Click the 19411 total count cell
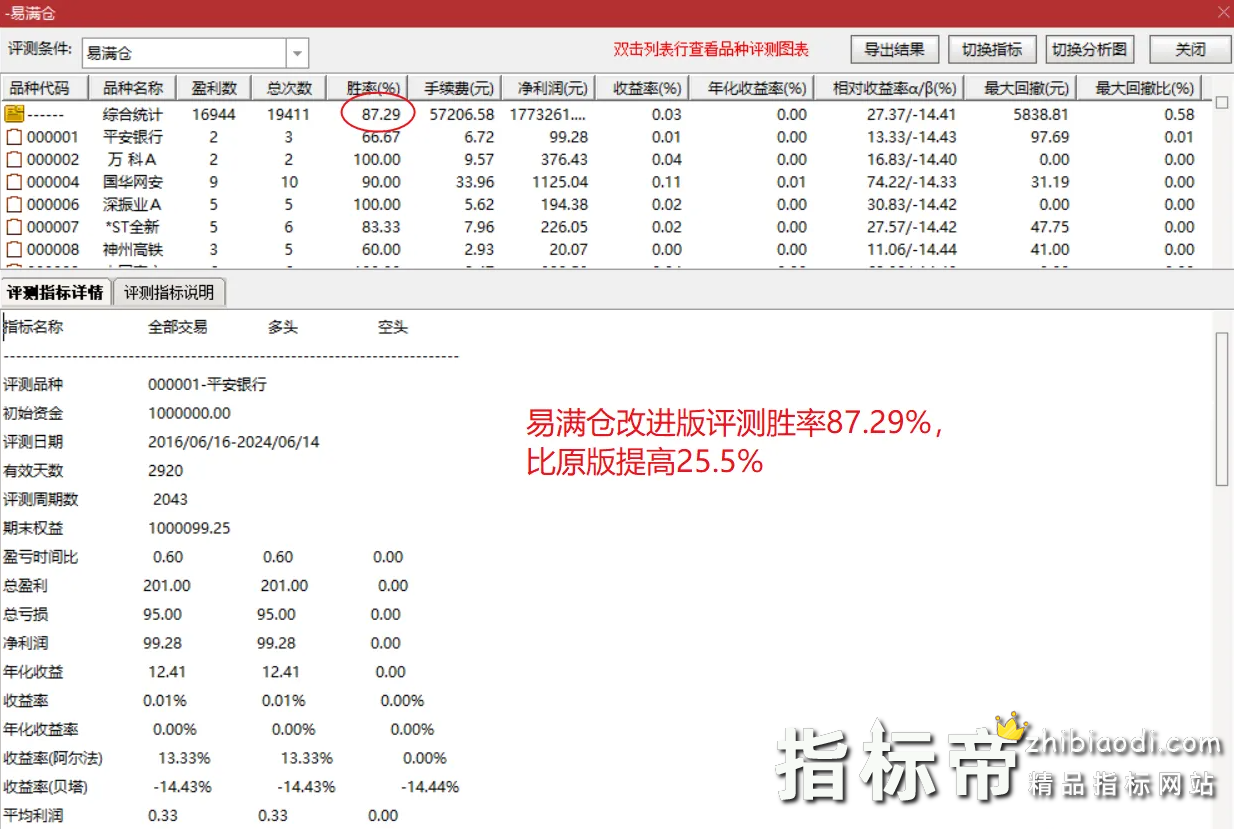The height and width of the screenshot is (829, 1234). pos(289,114)
